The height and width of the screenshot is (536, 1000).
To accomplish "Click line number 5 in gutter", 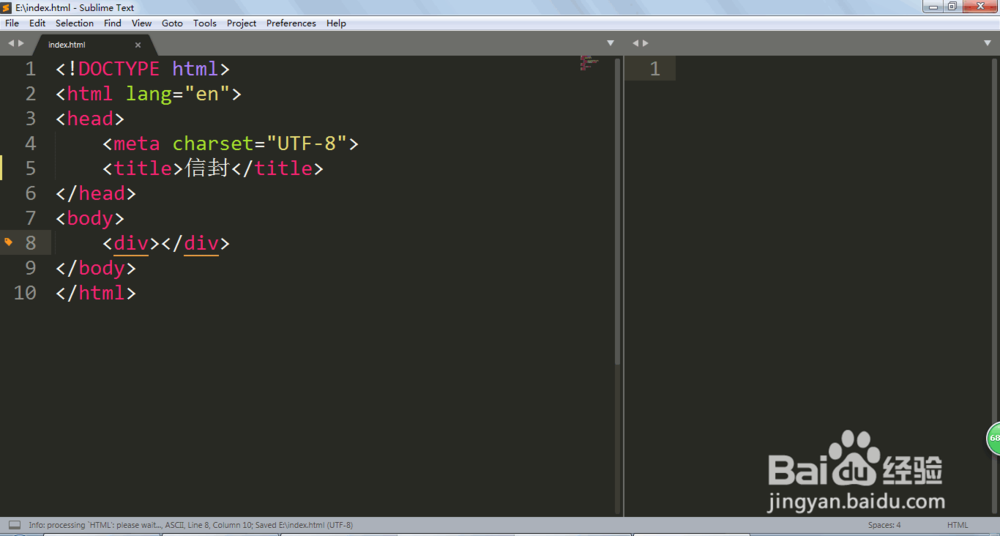I will 30,168.
